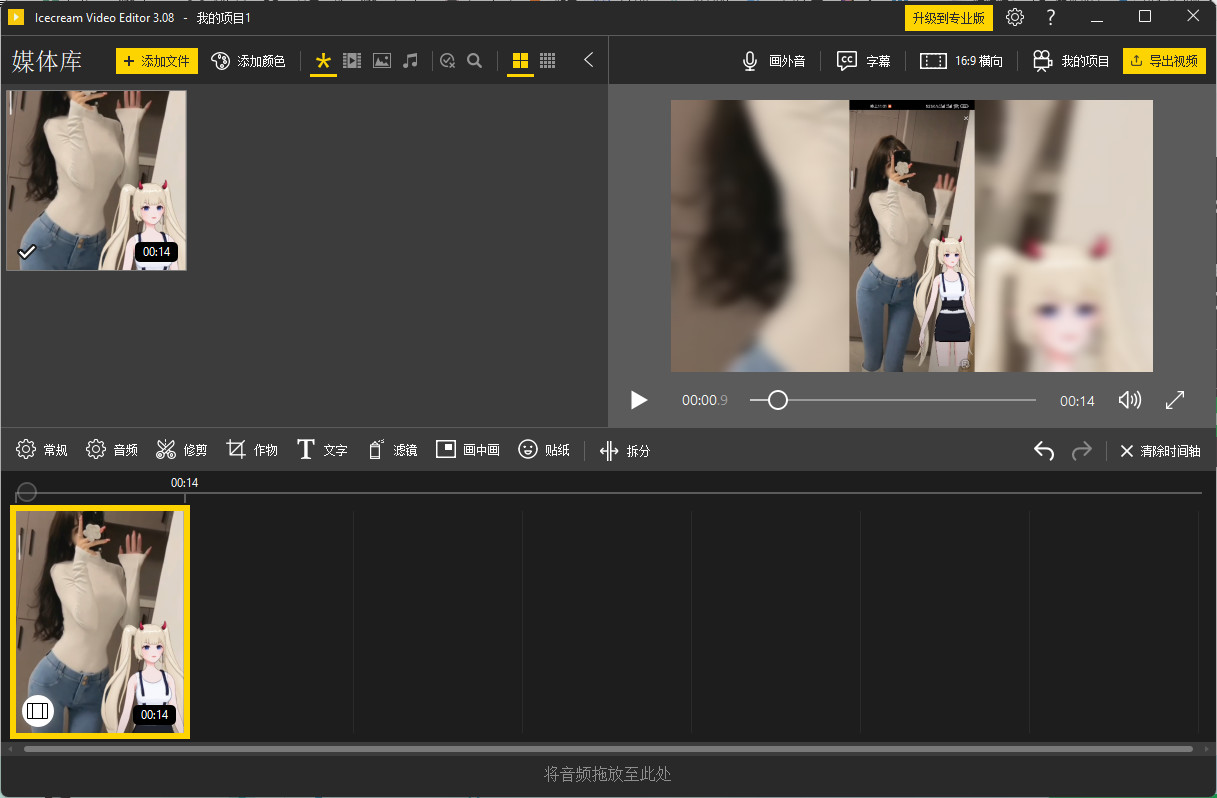1217x798 pixels.
Task: Show all media with the star filter
Action: [323, 61]
